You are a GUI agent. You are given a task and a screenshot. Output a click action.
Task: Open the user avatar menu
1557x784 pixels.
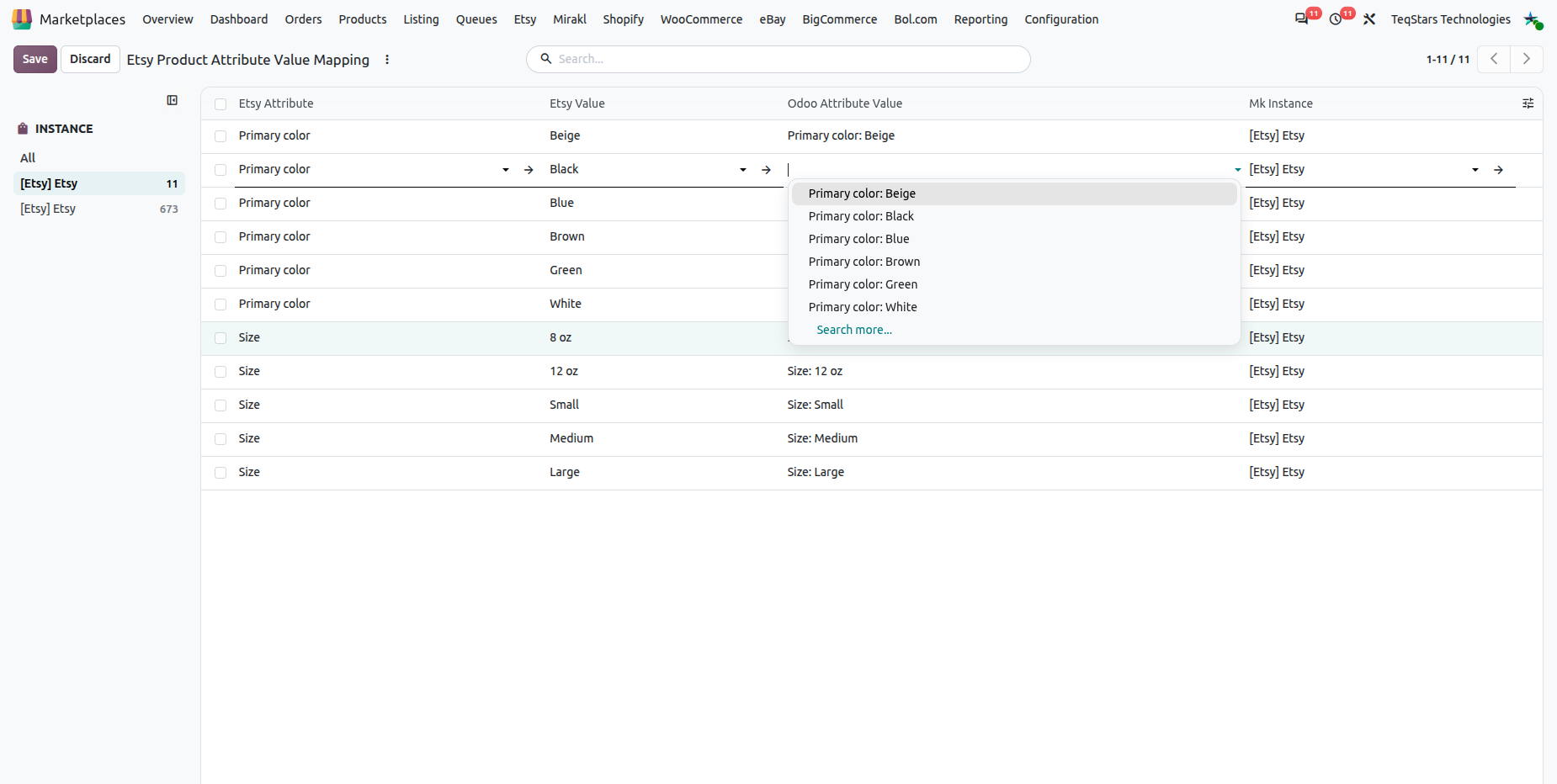[x=1533, y=19]
